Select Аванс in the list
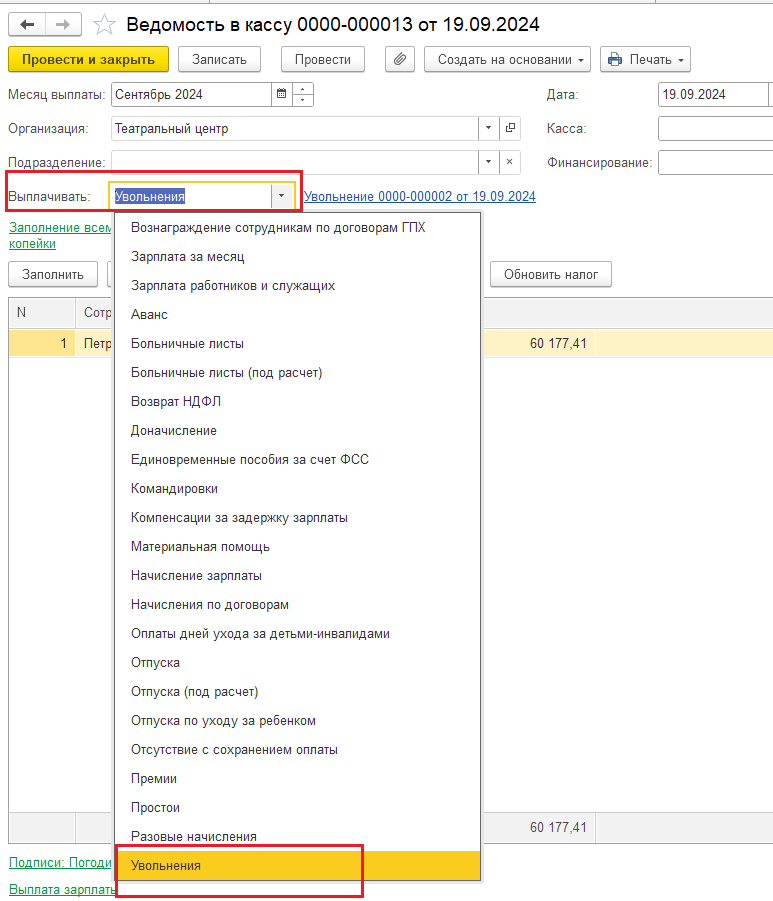 298,314
